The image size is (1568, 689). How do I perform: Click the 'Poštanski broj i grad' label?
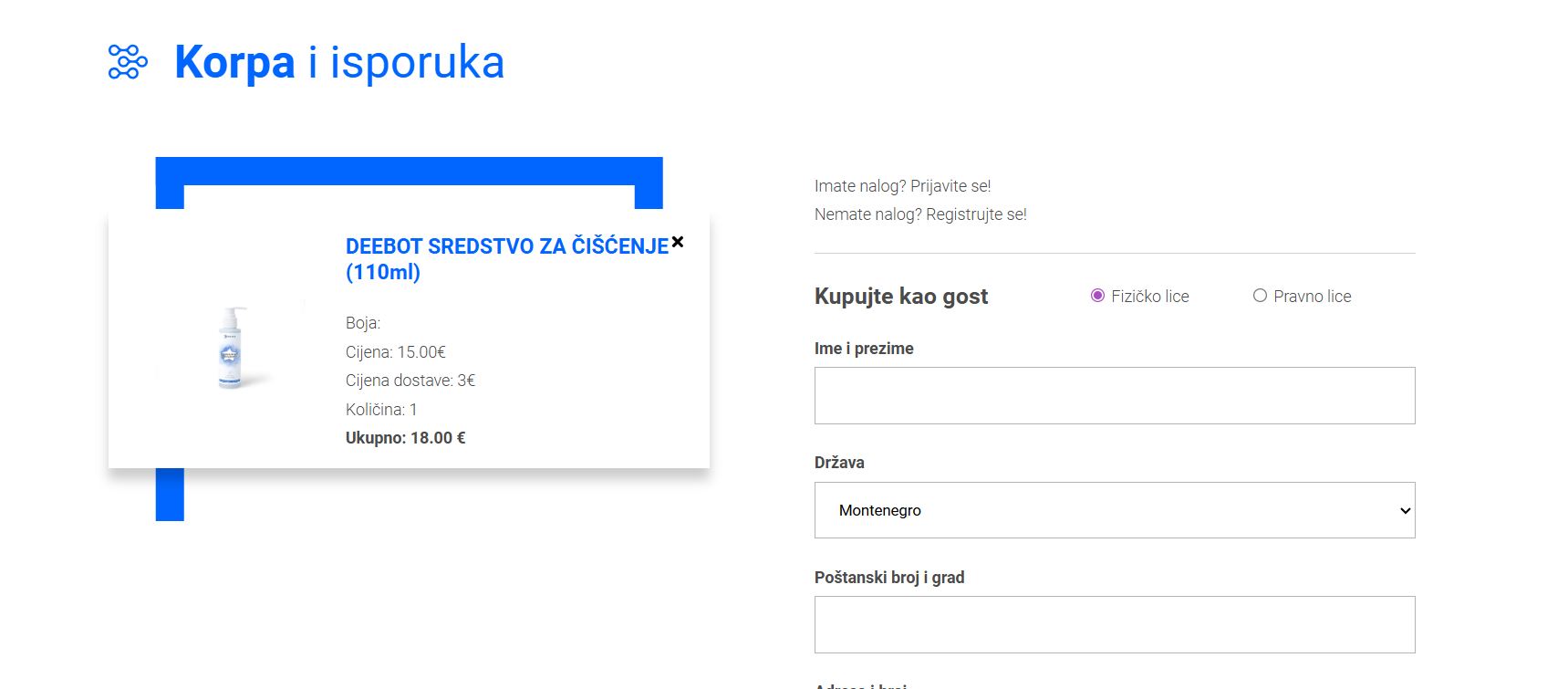click(x=888, y=578)
